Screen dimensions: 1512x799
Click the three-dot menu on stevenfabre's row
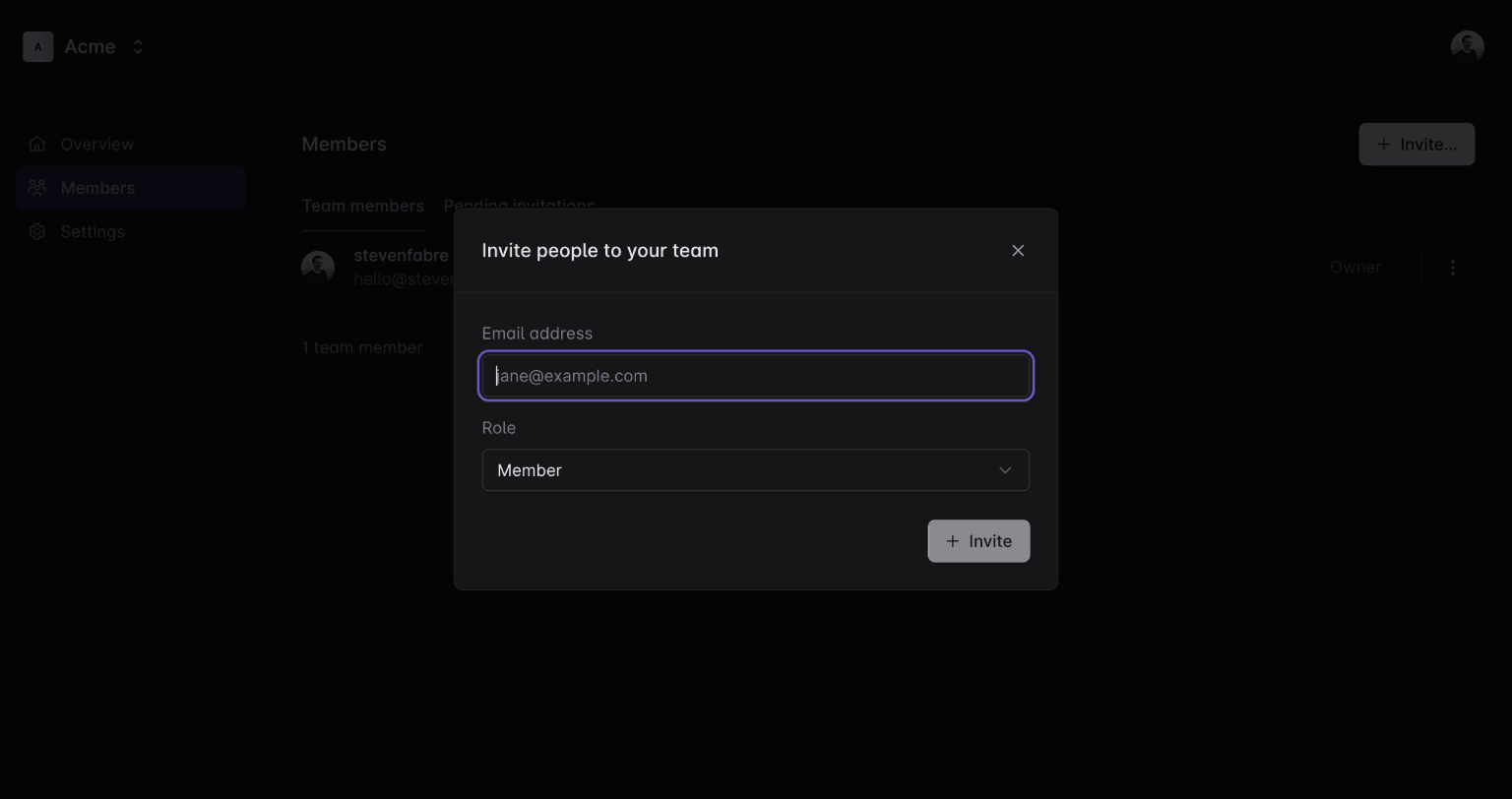(1453, 267)
